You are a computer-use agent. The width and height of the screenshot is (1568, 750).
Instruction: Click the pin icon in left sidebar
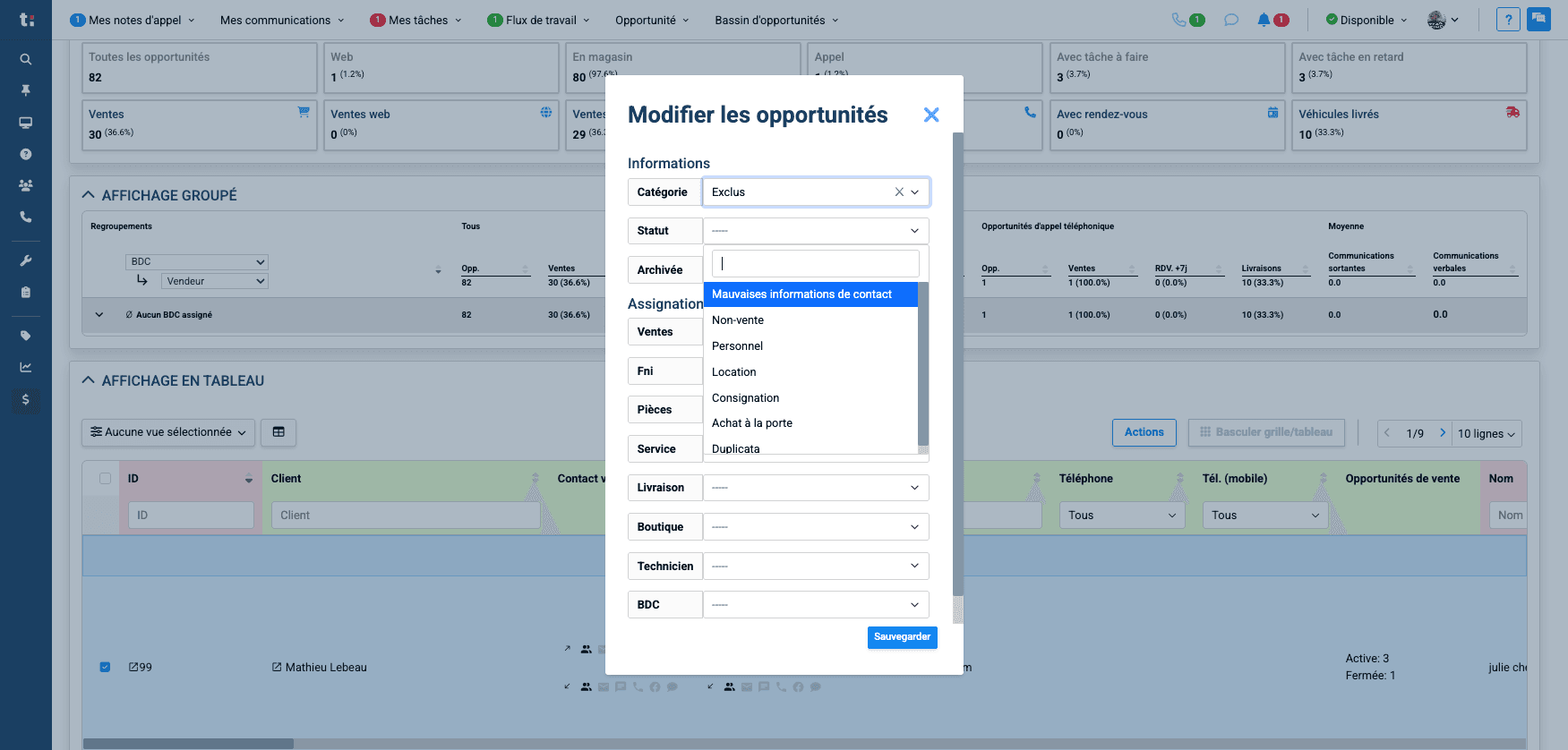click(26, 90)
